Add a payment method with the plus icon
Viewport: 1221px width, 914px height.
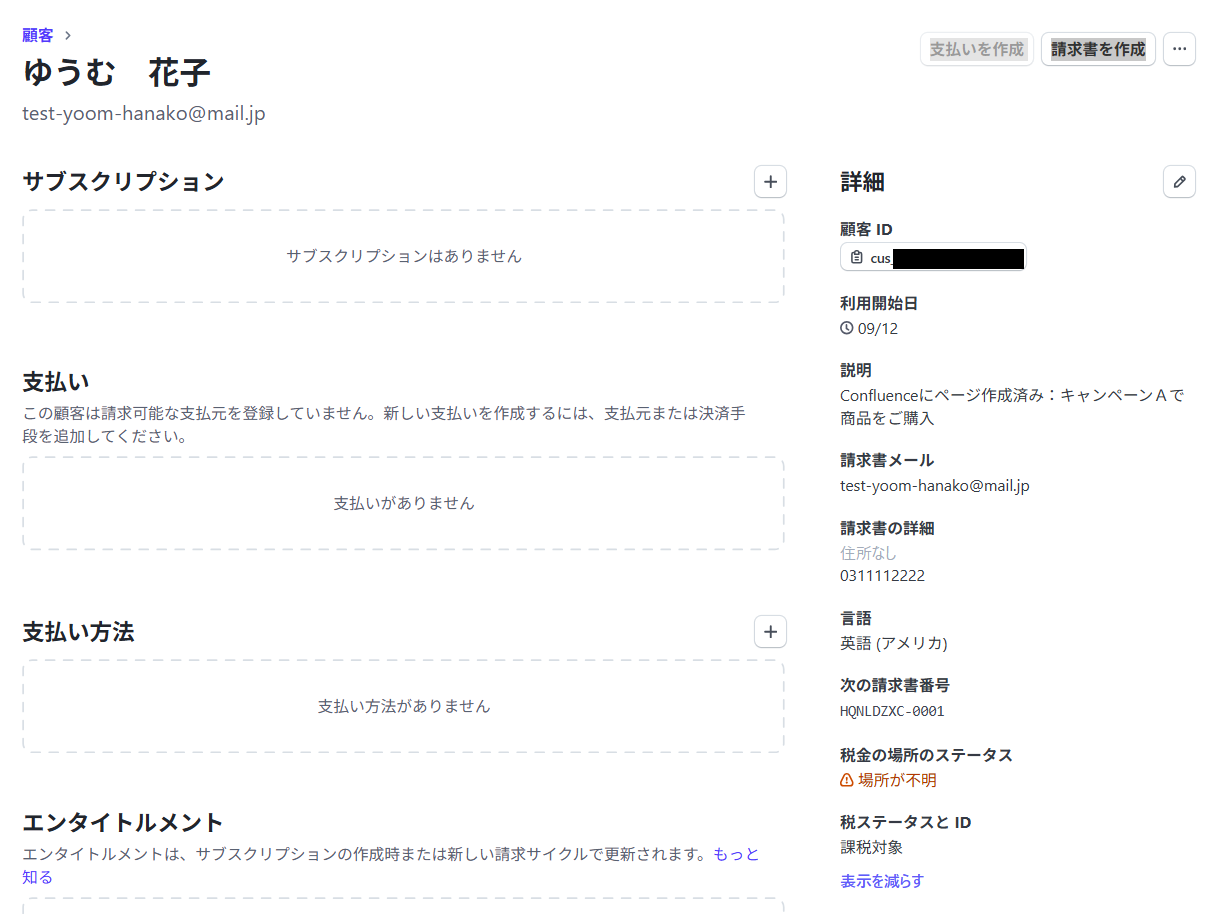[x=770, y=632]
